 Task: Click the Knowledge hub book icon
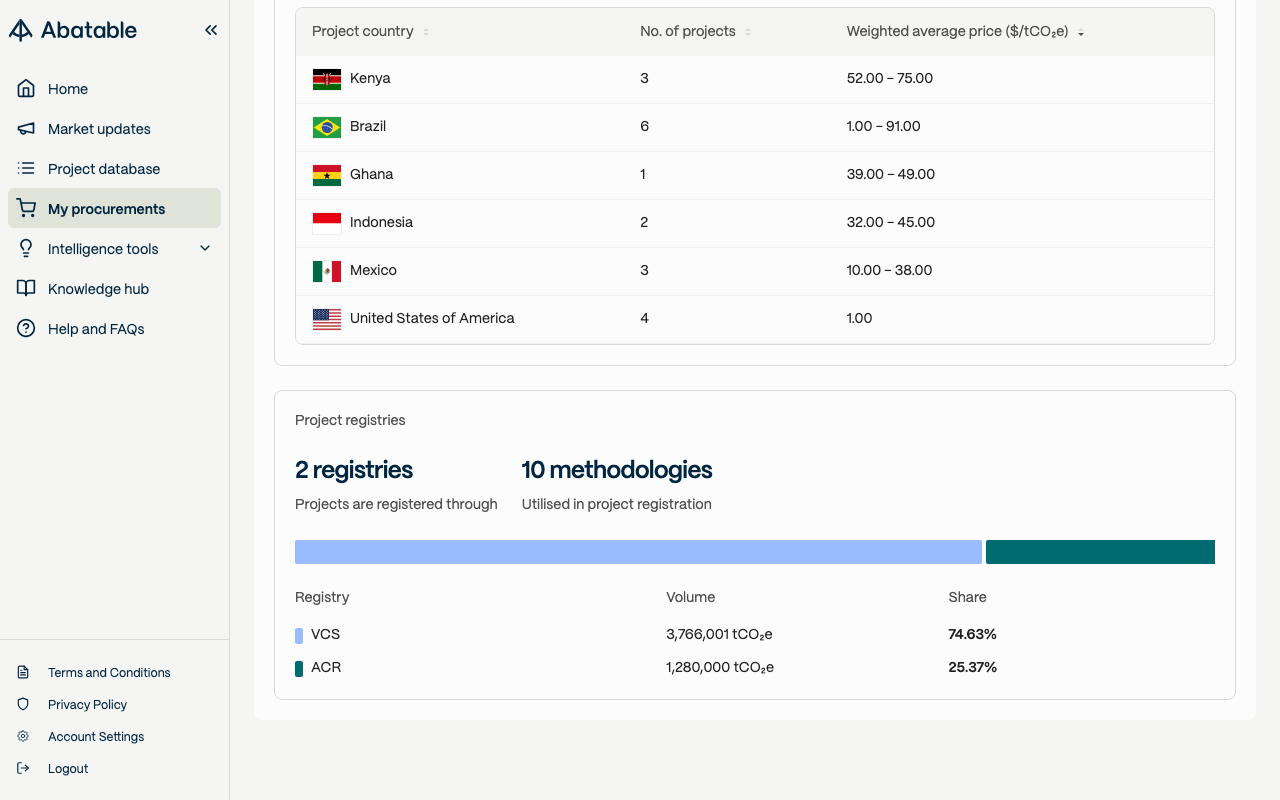point(26,289)
